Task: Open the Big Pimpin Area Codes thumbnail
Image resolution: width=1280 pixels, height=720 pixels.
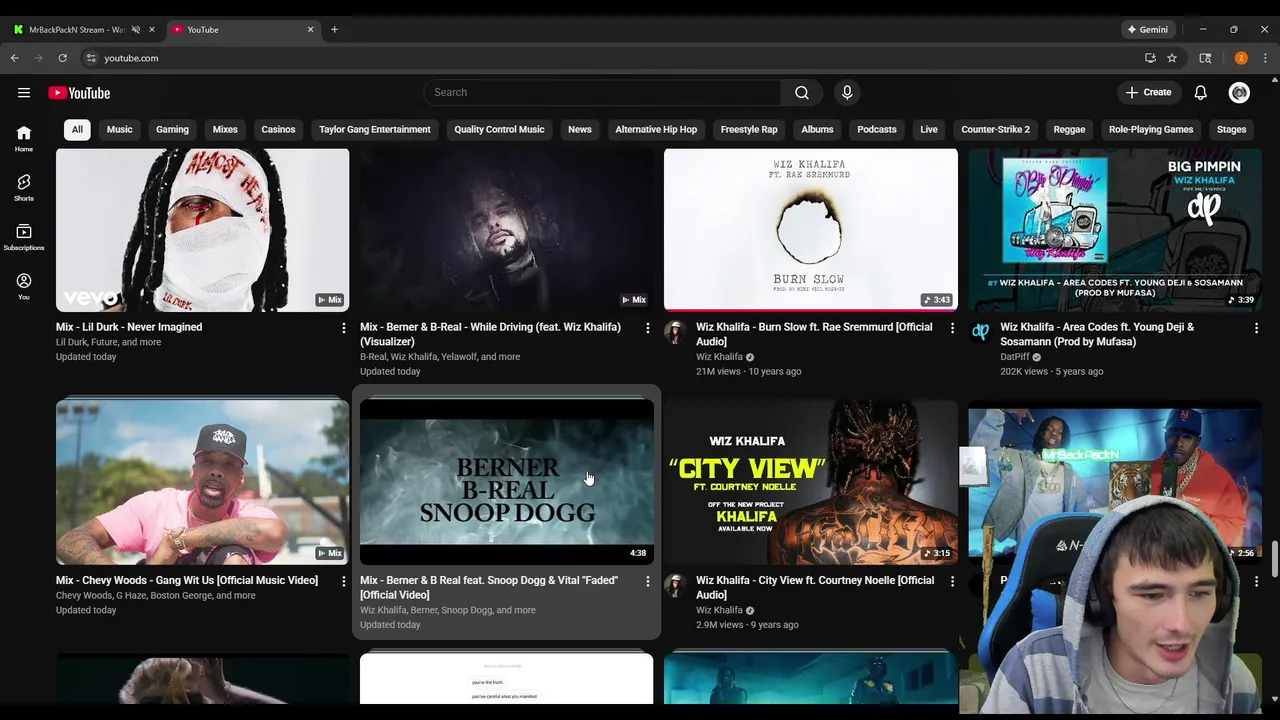Action: point(1115,229)
